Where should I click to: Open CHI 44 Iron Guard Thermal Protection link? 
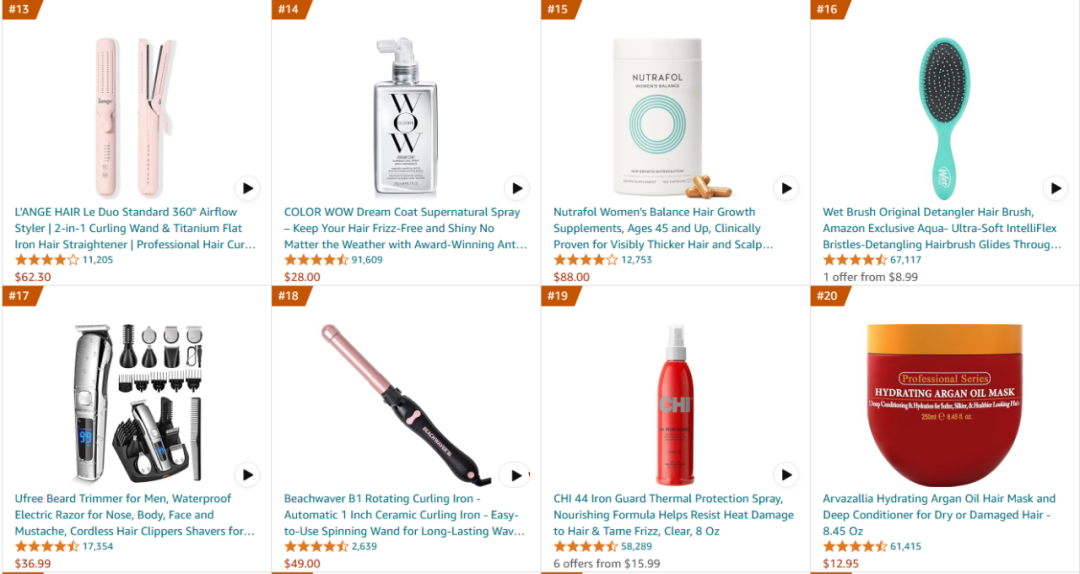[674, 515]
